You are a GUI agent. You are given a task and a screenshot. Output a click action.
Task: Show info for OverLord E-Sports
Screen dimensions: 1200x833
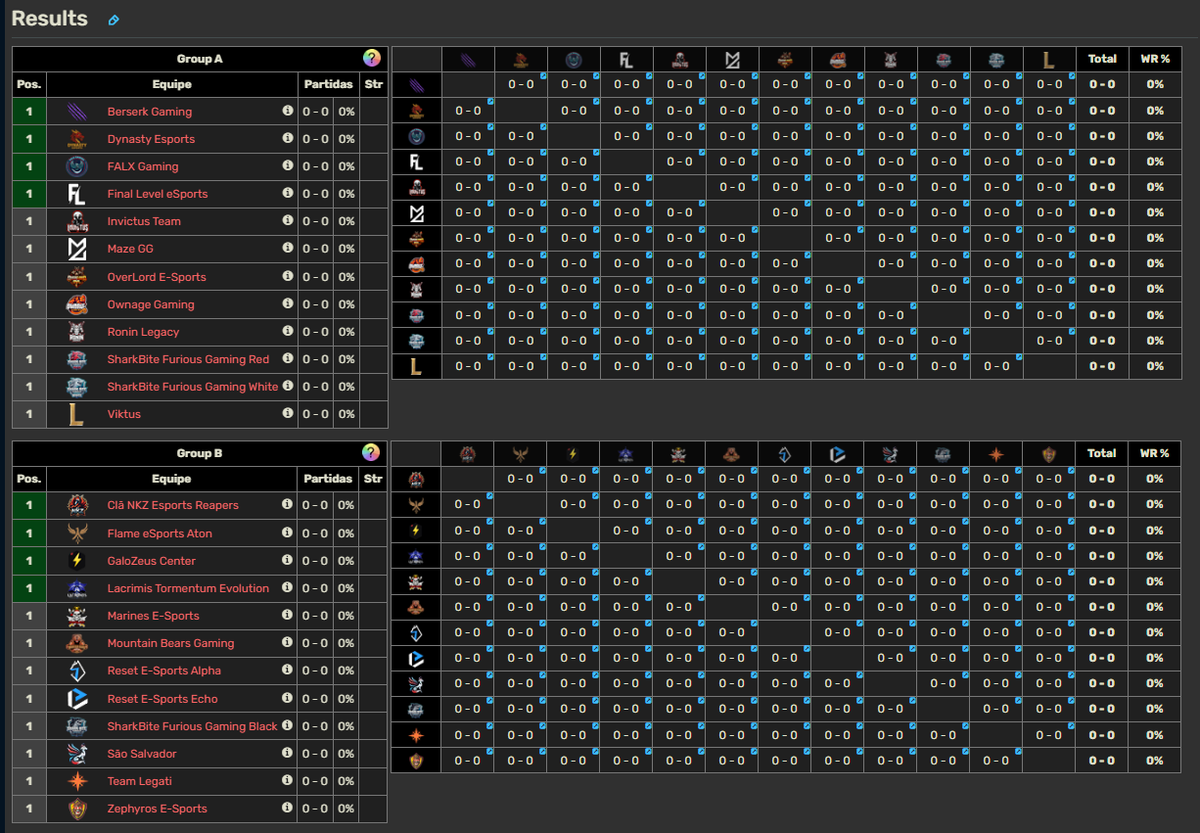288,276
